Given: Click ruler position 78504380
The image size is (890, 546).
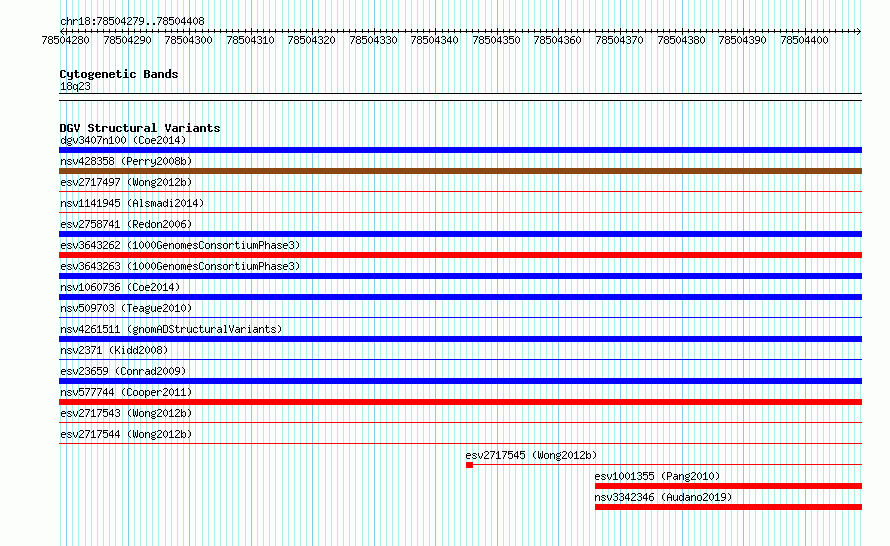Looking at the screenshot, I should [681, 40].
